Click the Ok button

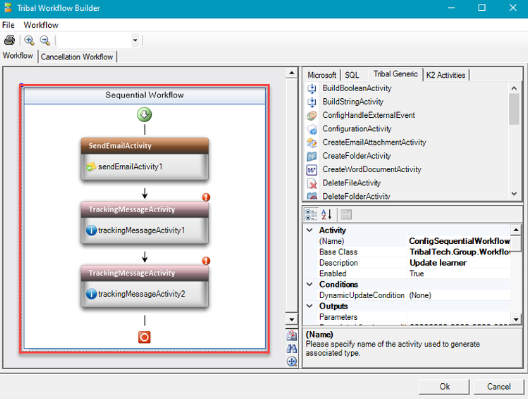coord(444,387)
